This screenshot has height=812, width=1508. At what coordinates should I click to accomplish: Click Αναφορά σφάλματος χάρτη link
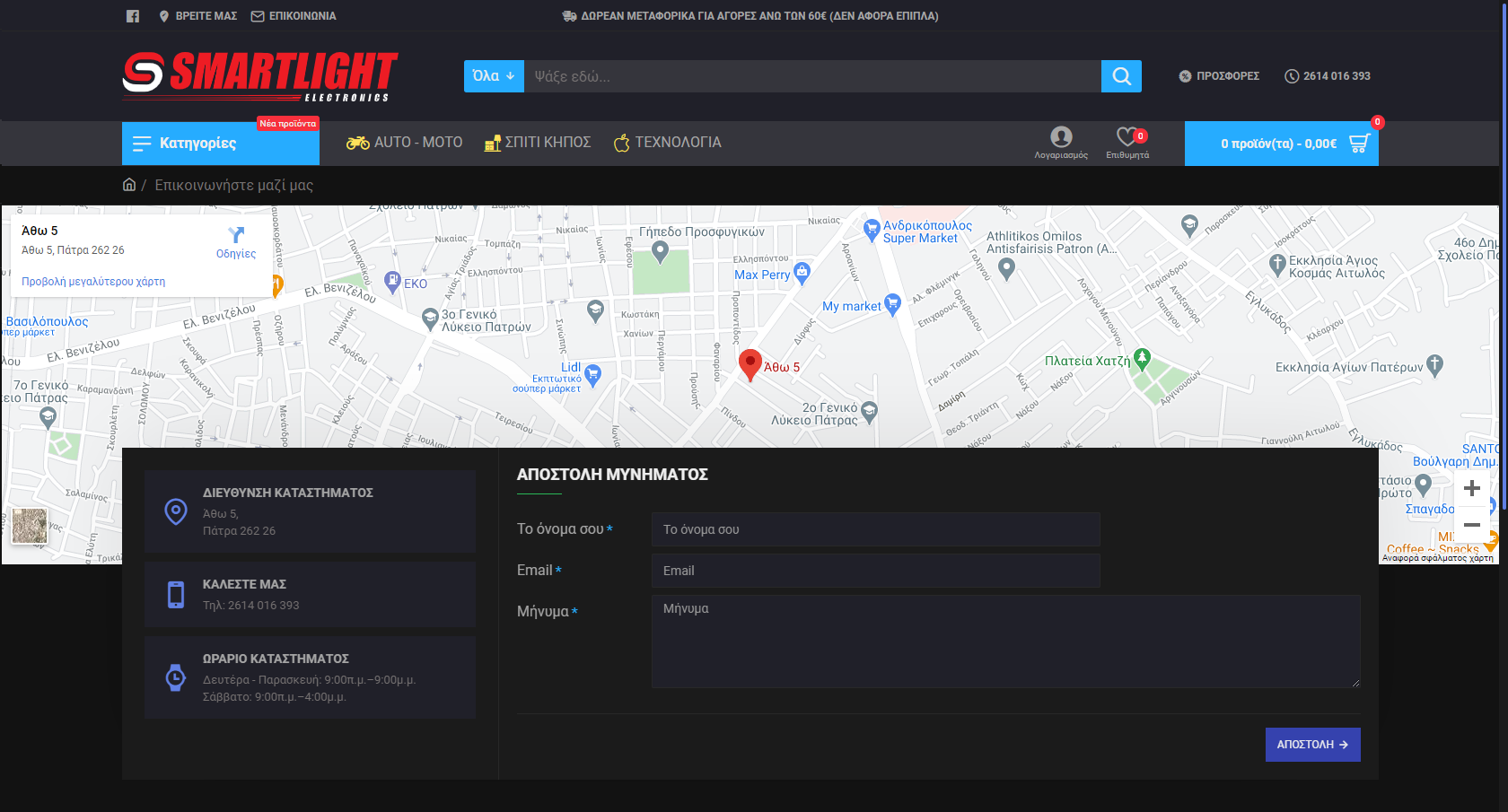pyautogui.click(x=1438, y=558)
